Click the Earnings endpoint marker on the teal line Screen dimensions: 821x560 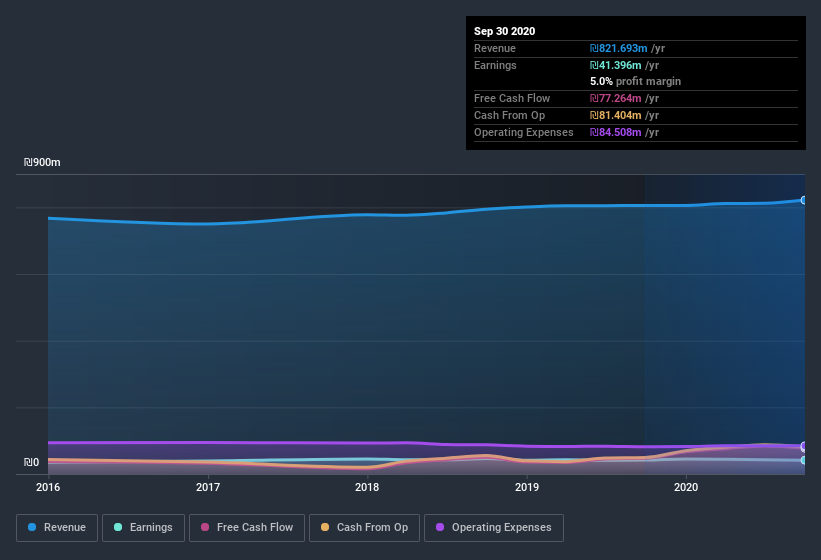[x=803, y=460]
